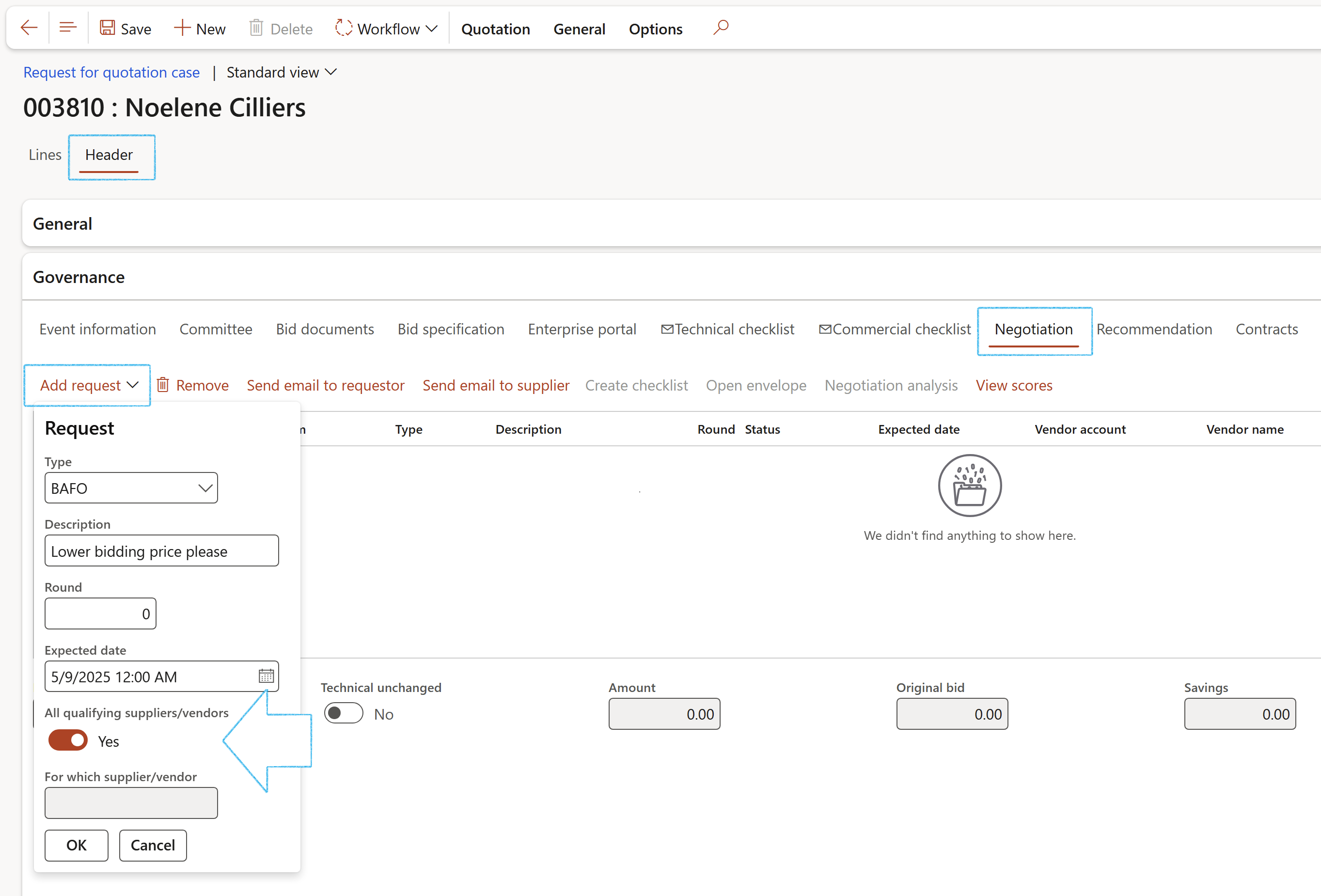Image resolution: width=1321 pixels, height=896 pixels.
Task: Go back using the back arrow icon
Action: (29, 28)
